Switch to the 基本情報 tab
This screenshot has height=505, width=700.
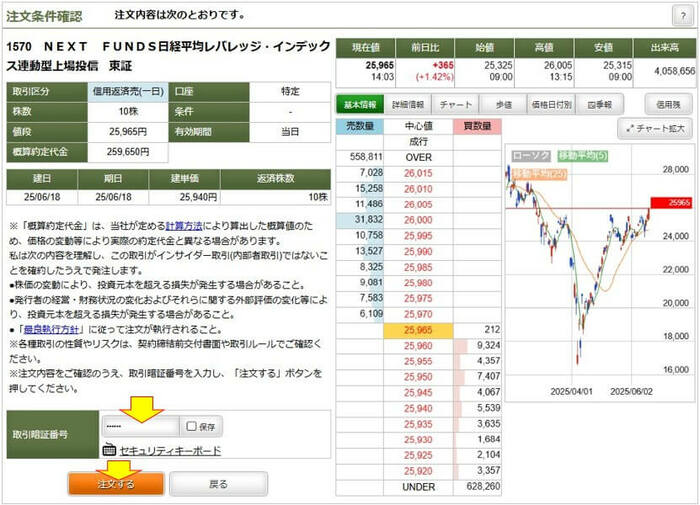[x=360, y=104]
